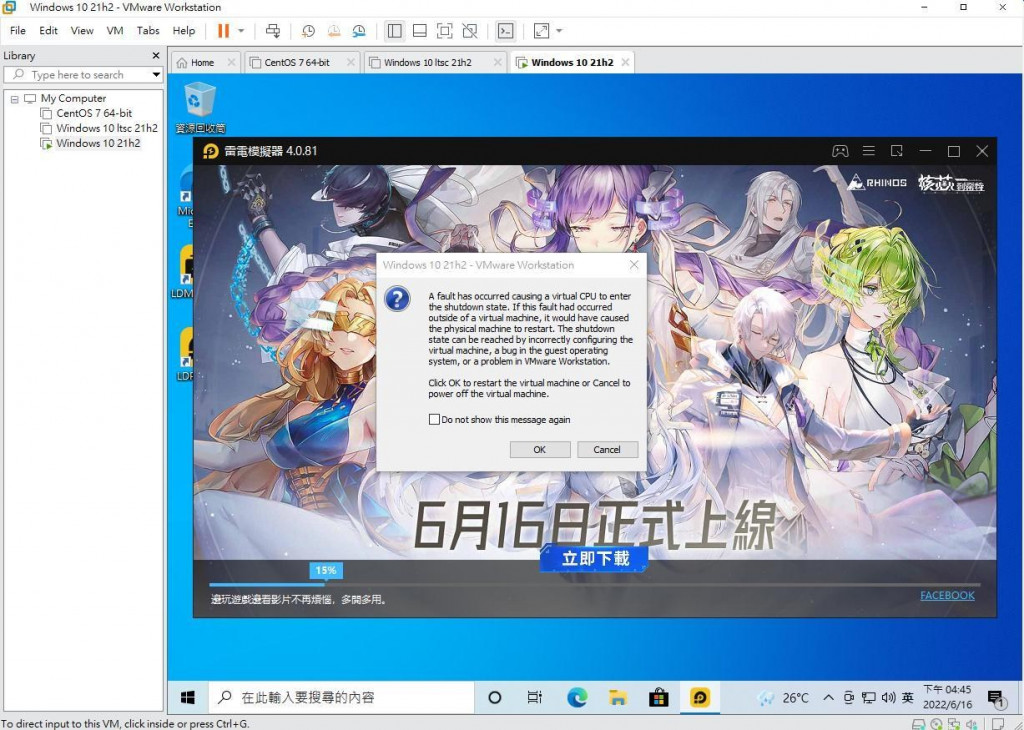The image size is (1024, 730).
Task: Click the LDPlayer gamepad icon in title bar
Action: tap(840, 151)
